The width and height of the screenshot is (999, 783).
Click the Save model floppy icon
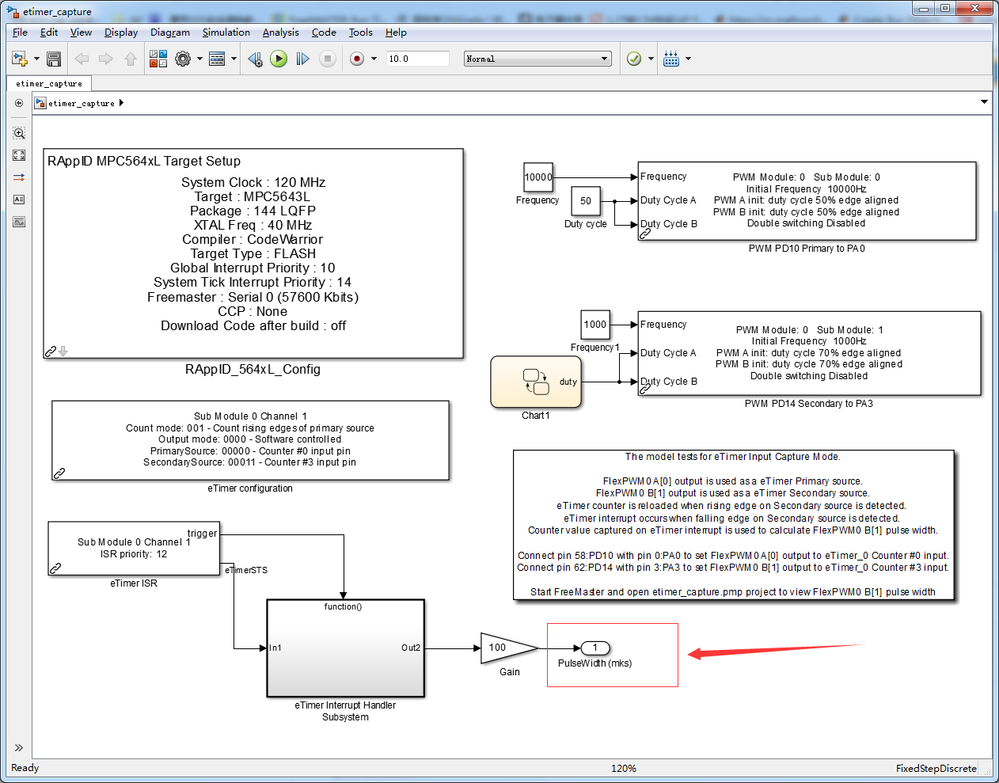[x=54, y=59]
